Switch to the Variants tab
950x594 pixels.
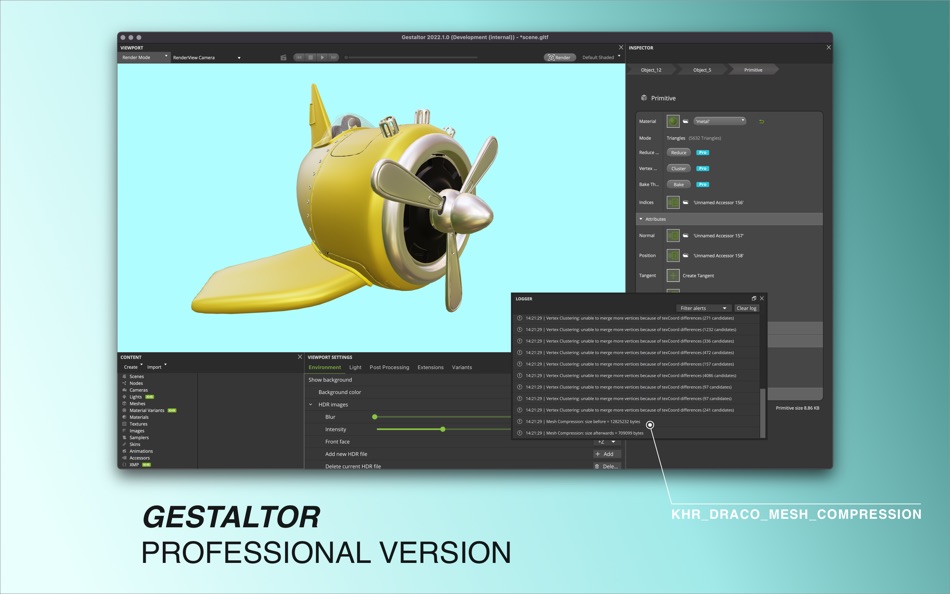(x=462, y=367)
